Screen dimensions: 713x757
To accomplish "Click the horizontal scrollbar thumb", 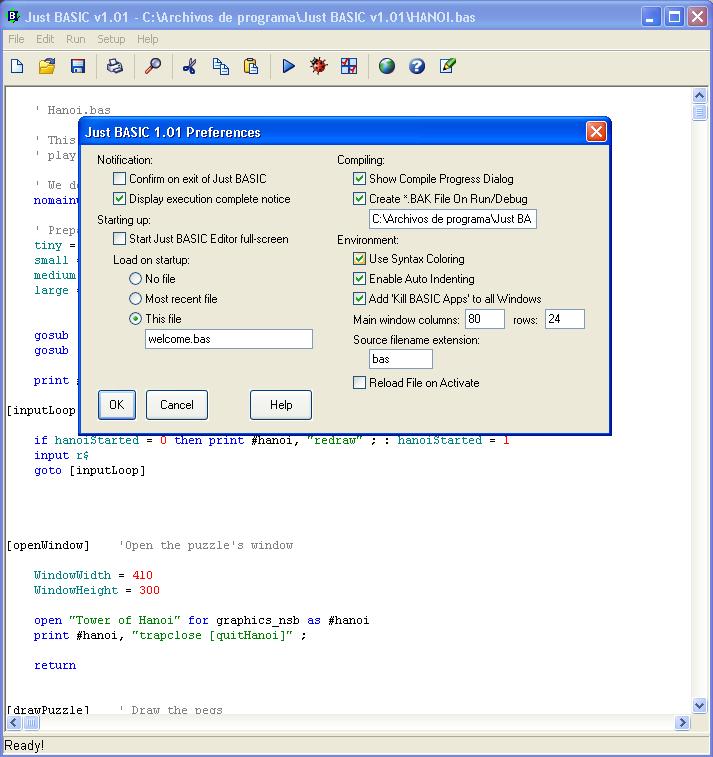I will [31, 722].
